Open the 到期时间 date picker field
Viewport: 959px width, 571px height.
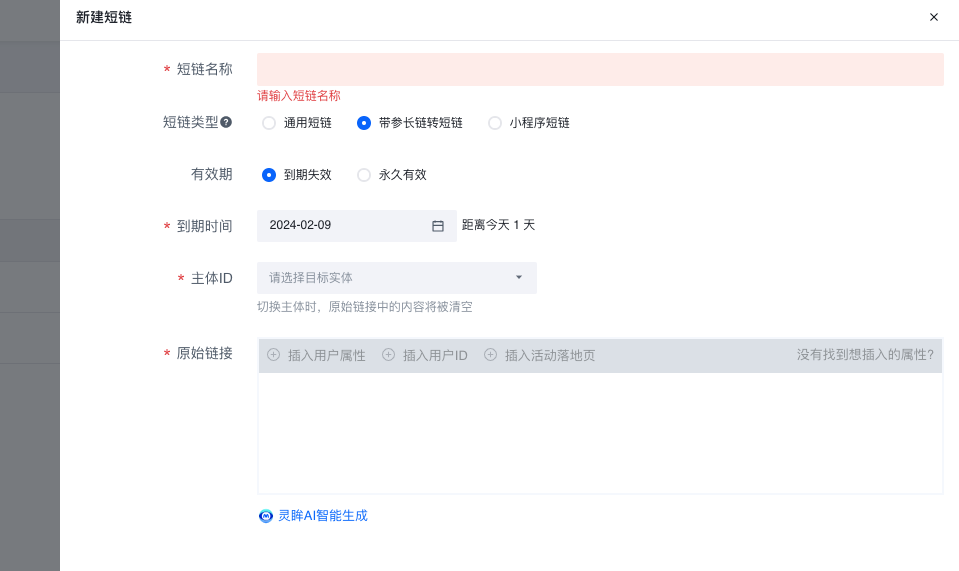pos(345,226)
